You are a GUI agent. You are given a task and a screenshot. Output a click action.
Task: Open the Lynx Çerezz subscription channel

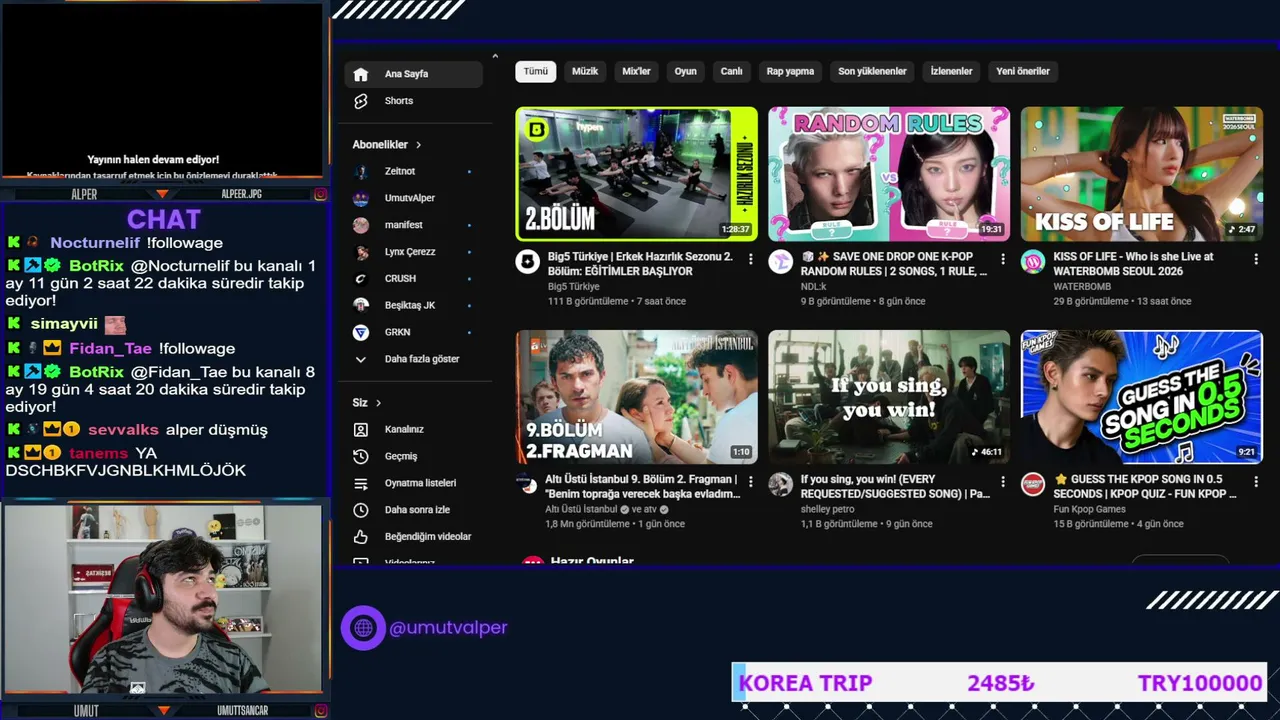click(x=414, y=252)
